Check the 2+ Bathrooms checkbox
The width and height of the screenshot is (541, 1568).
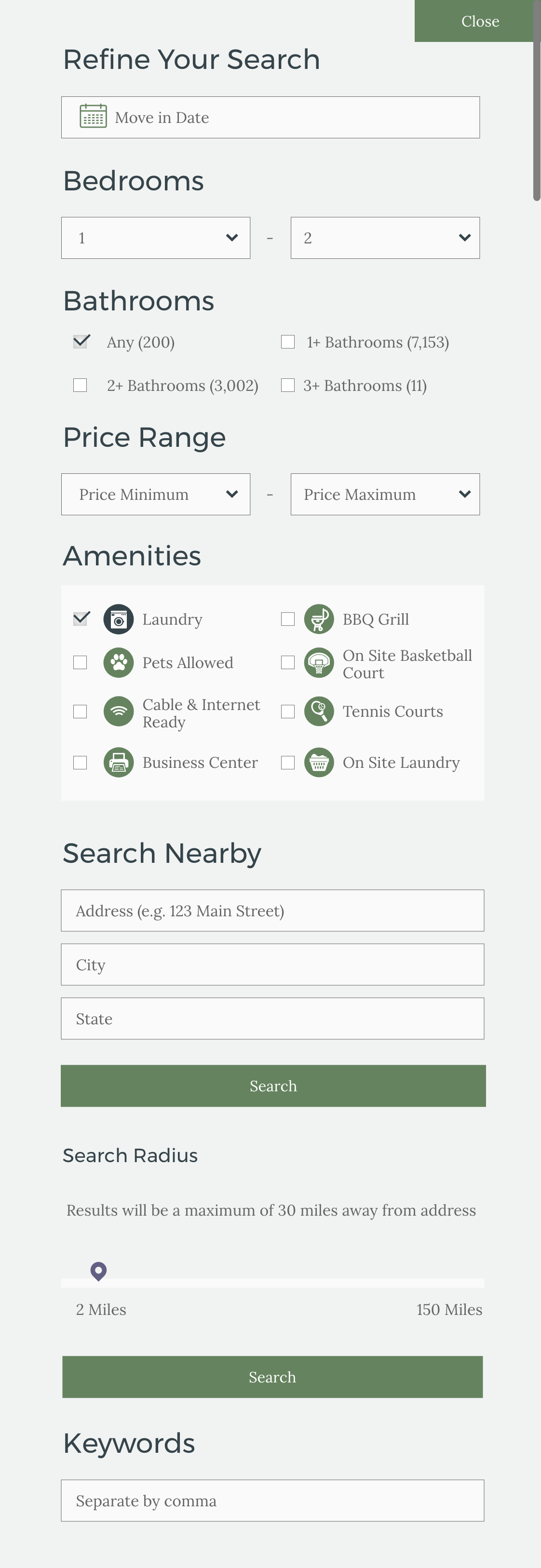(x=80, y=385)
